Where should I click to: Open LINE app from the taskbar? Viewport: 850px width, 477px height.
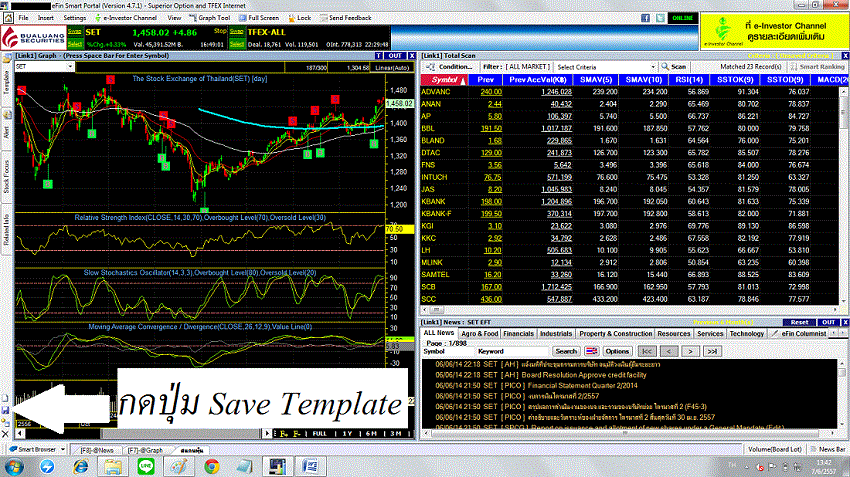(146, 466)
